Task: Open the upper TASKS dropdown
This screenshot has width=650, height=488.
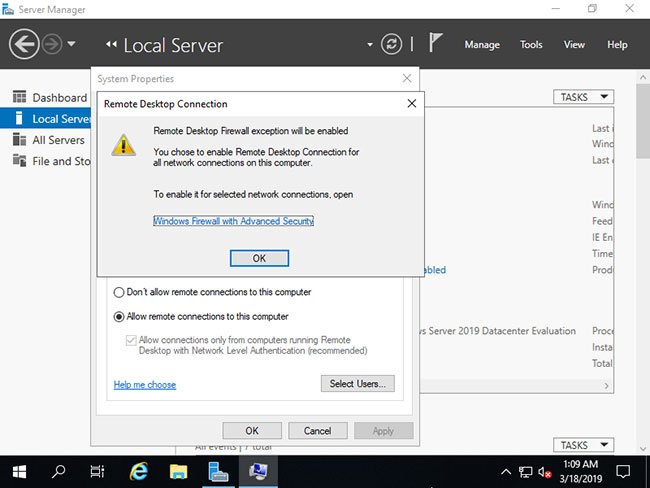Action: pos(583,97)
